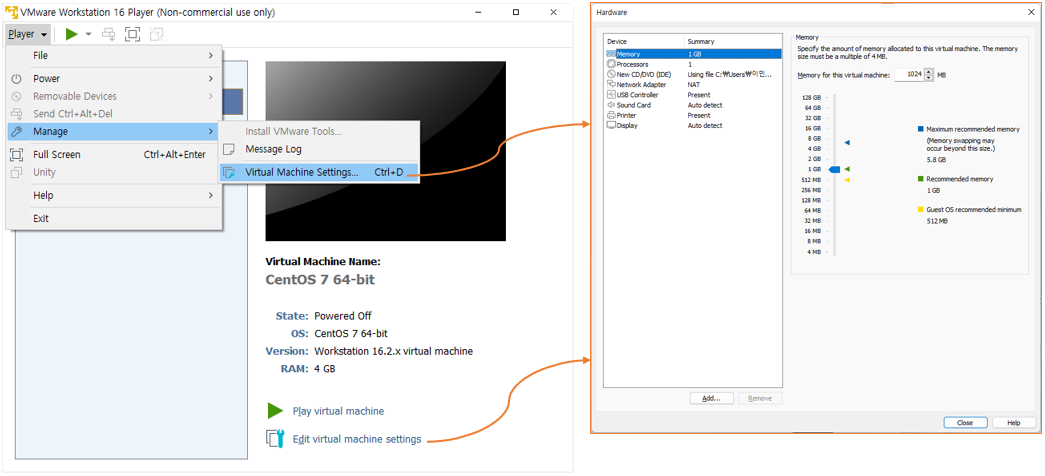Click the Play virtual machine link
1045x476 pixels.
click(x=338, y=411)
